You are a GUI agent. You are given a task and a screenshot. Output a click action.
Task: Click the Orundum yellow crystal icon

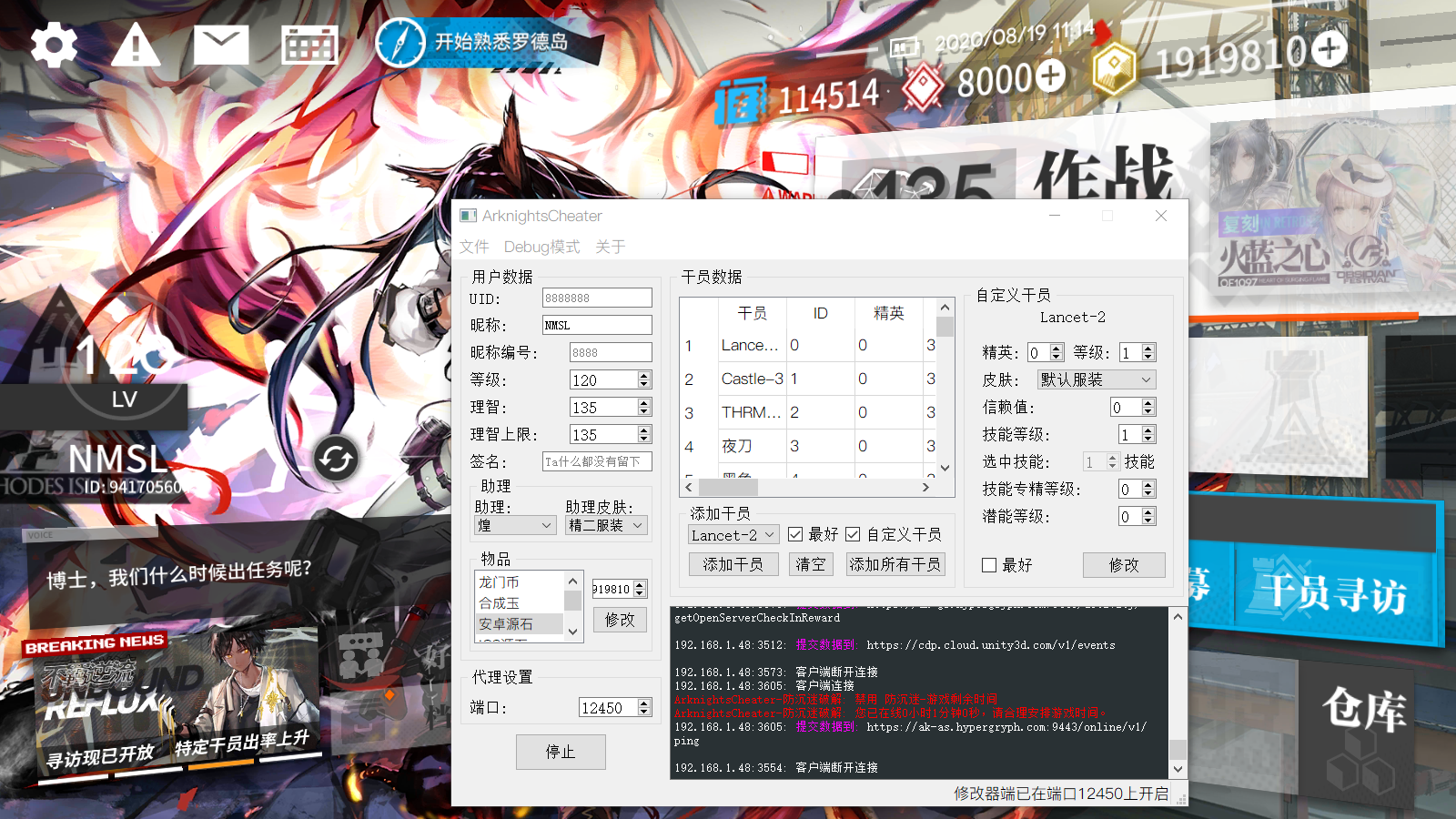point(1114,70)
